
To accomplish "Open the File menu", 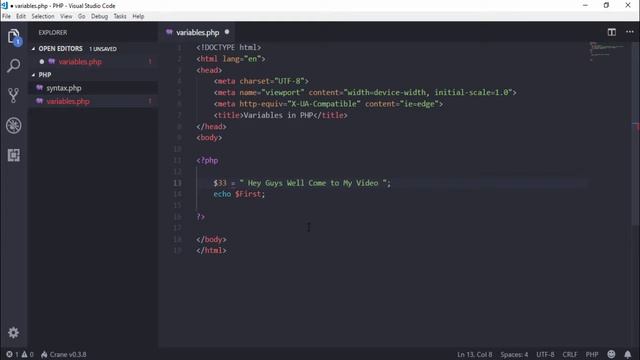I will (x=7, y=16).
